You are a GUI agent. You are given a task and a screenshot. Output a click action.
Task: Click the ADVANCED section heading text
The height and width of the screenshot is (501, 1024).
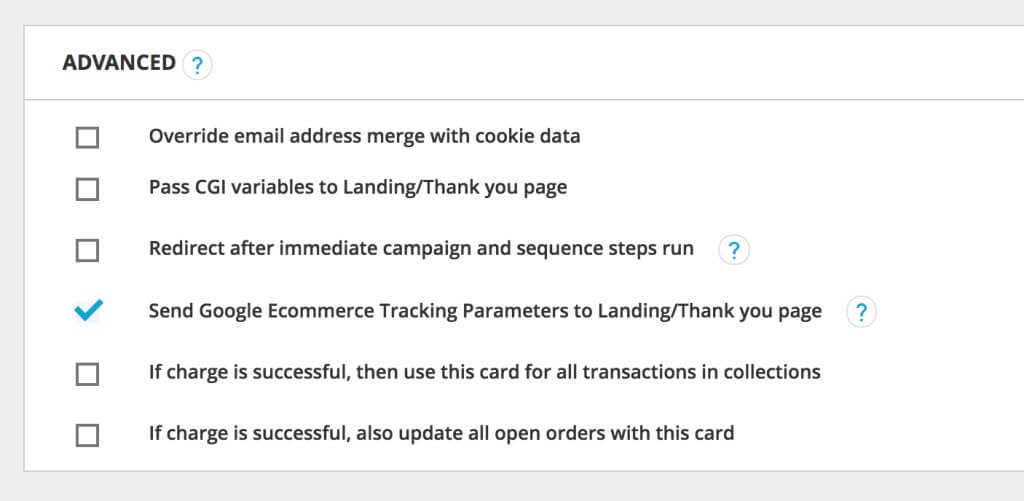(x=118, y=64)
